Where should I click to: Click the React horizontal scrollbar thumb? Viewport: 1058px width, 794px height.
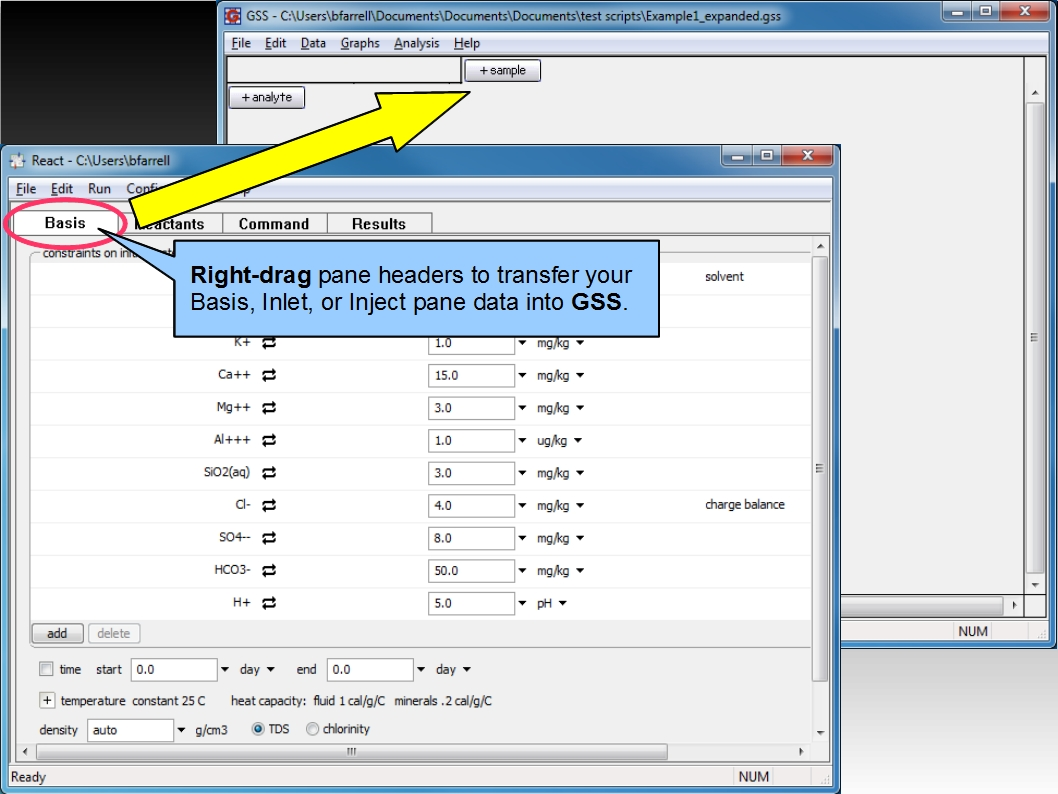click(352, 752)
